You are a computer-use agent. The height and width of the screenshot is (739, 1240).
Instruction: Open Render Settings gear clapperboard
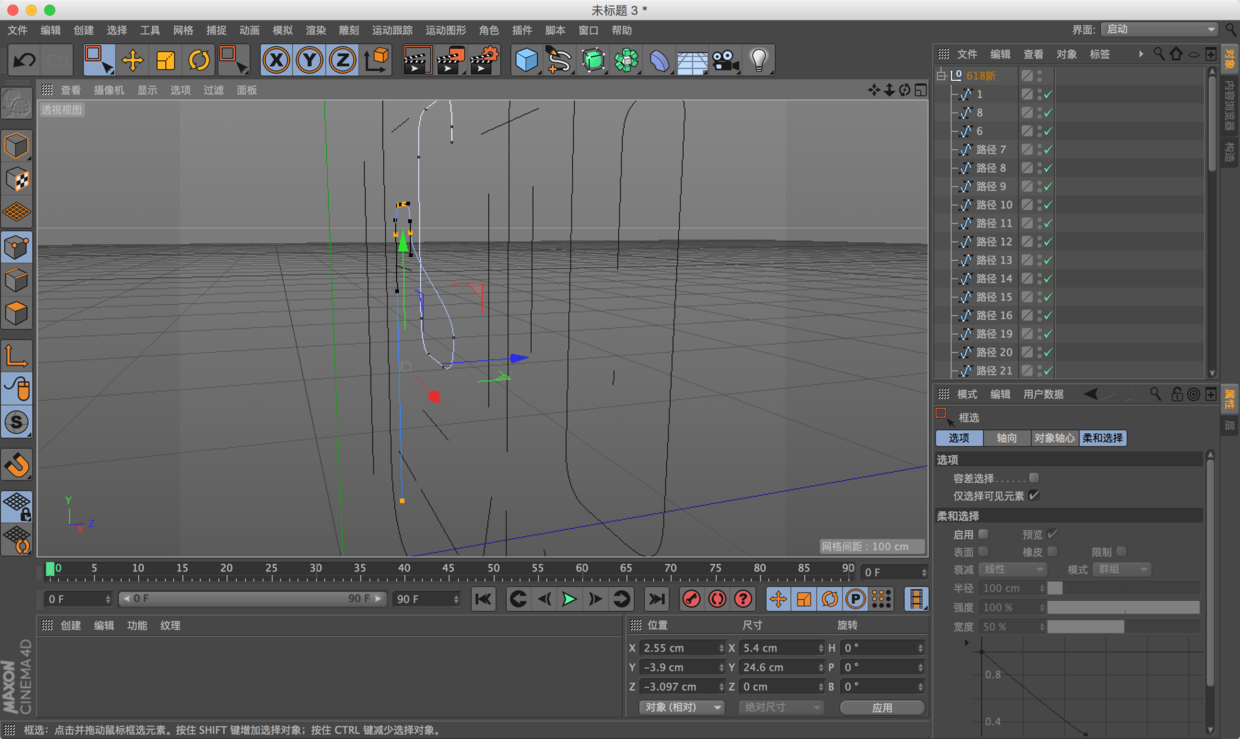(x=484, y=61)
